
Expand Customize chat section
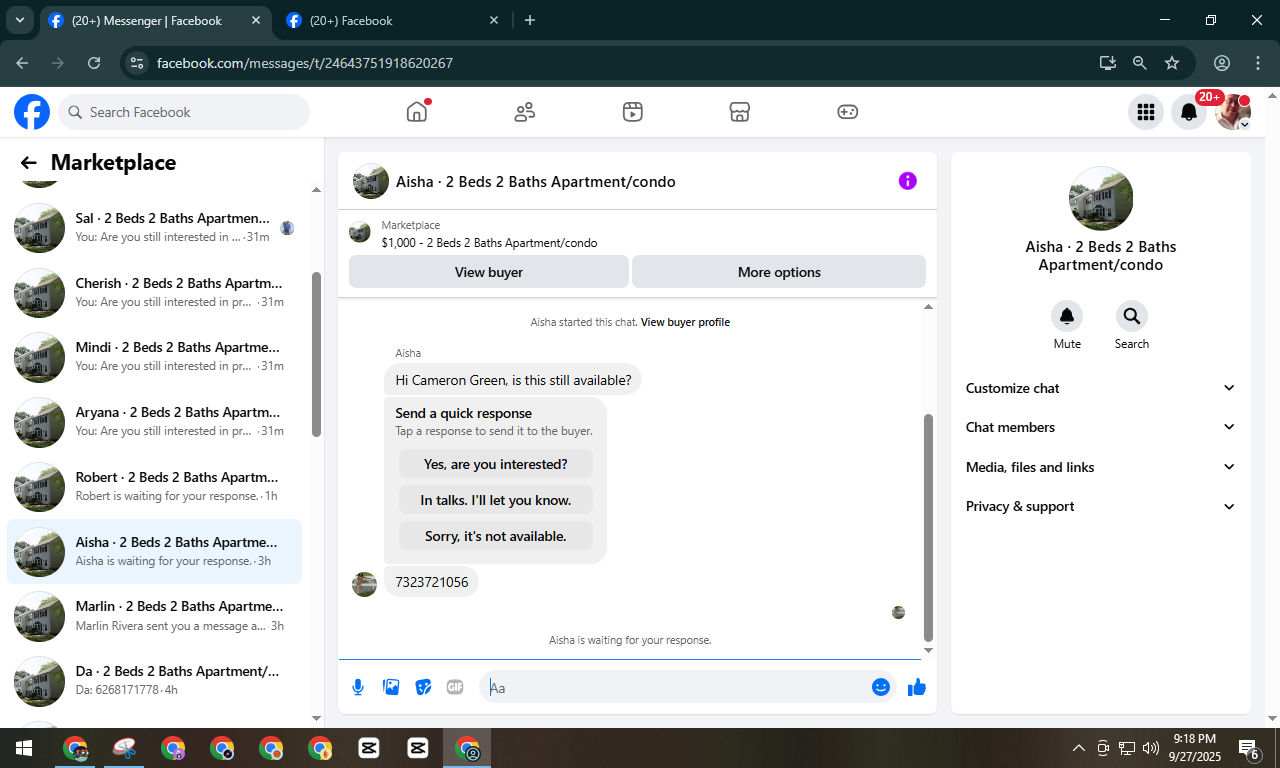(1101, 388)
